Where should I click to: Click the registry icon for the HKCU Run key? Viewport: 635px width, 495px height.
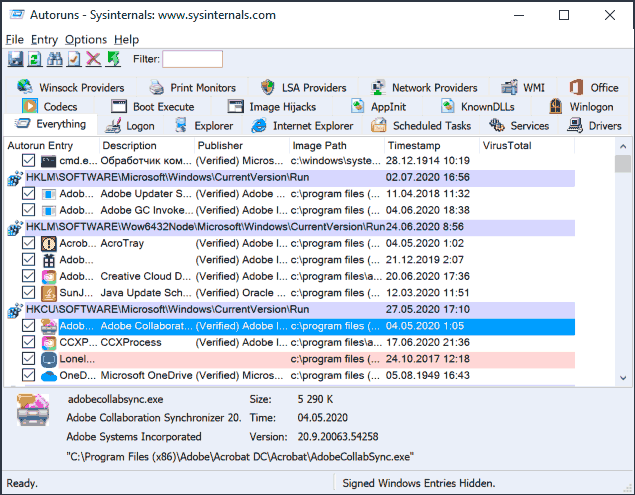[x=15, y=310]
